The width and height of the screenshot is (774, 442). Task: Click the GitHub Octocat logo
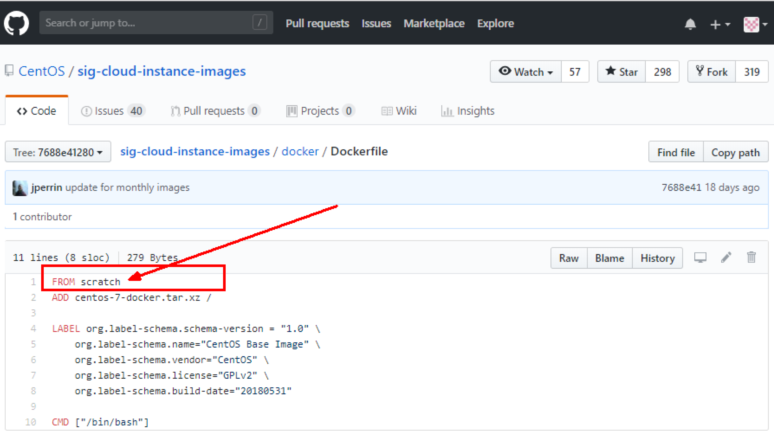coord(16,23)
